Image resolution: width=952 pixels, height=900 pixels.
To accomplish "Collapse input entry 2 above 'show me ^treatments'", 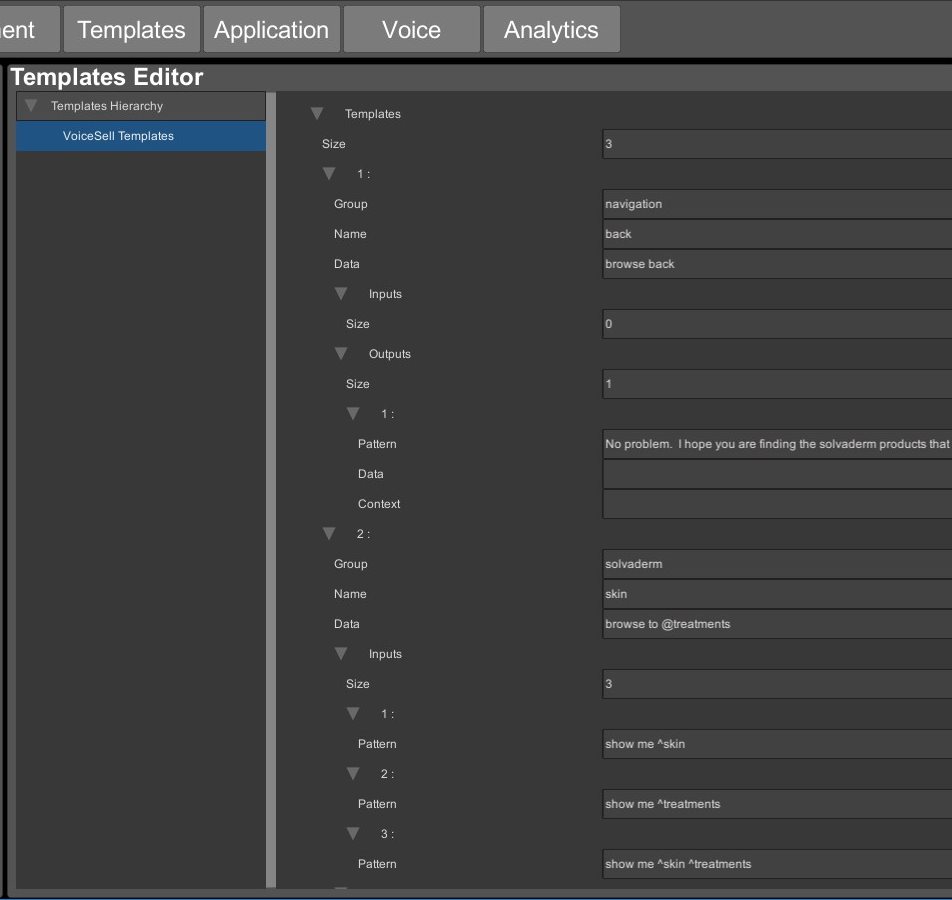I will pos(353,774).
